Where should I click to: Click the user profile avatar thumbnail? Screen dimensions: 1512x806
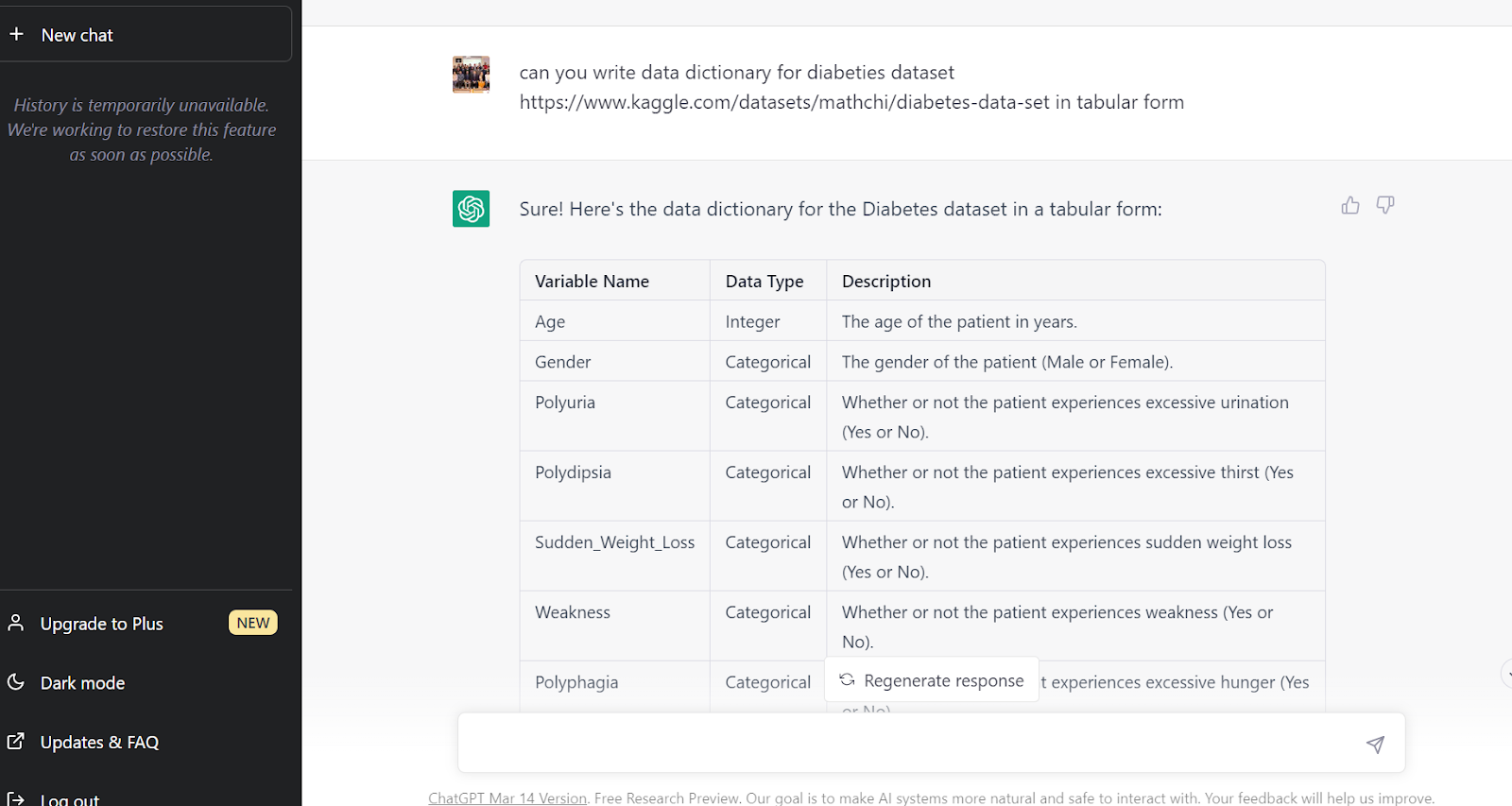pyautogui.click(x=471, y=75)
